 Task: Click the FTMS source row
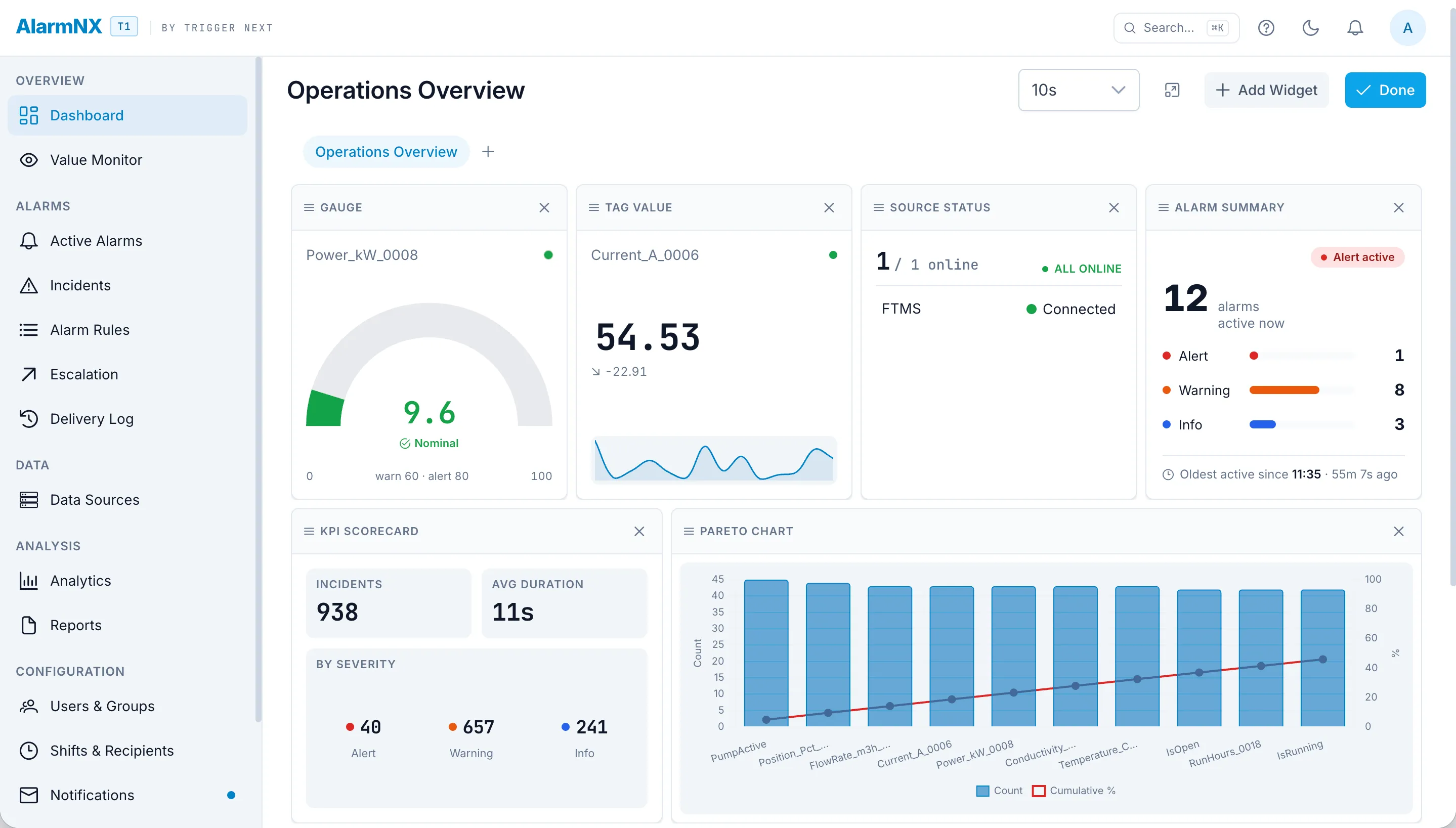click(x=999, y=310)
